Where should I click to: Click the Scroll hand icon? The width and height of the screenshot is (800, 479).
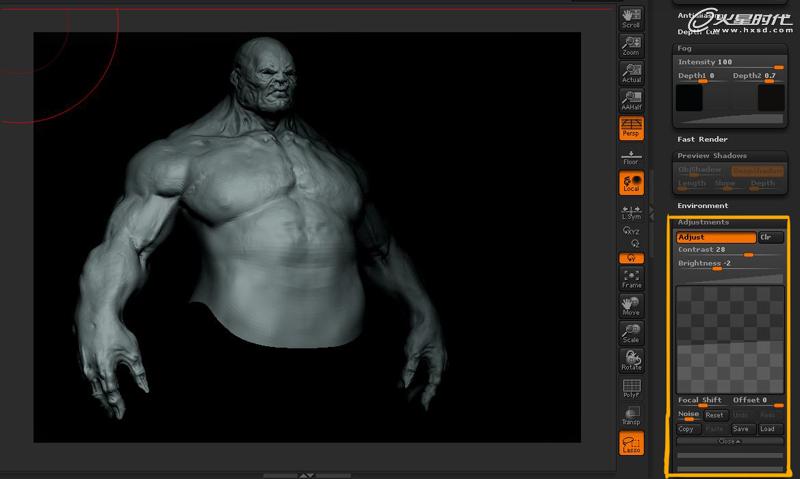(631, 18)
